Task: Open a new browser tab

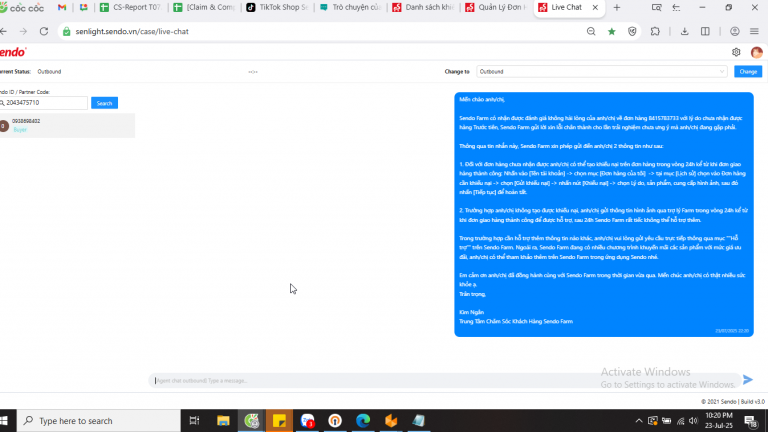Action: click(617, 7)
